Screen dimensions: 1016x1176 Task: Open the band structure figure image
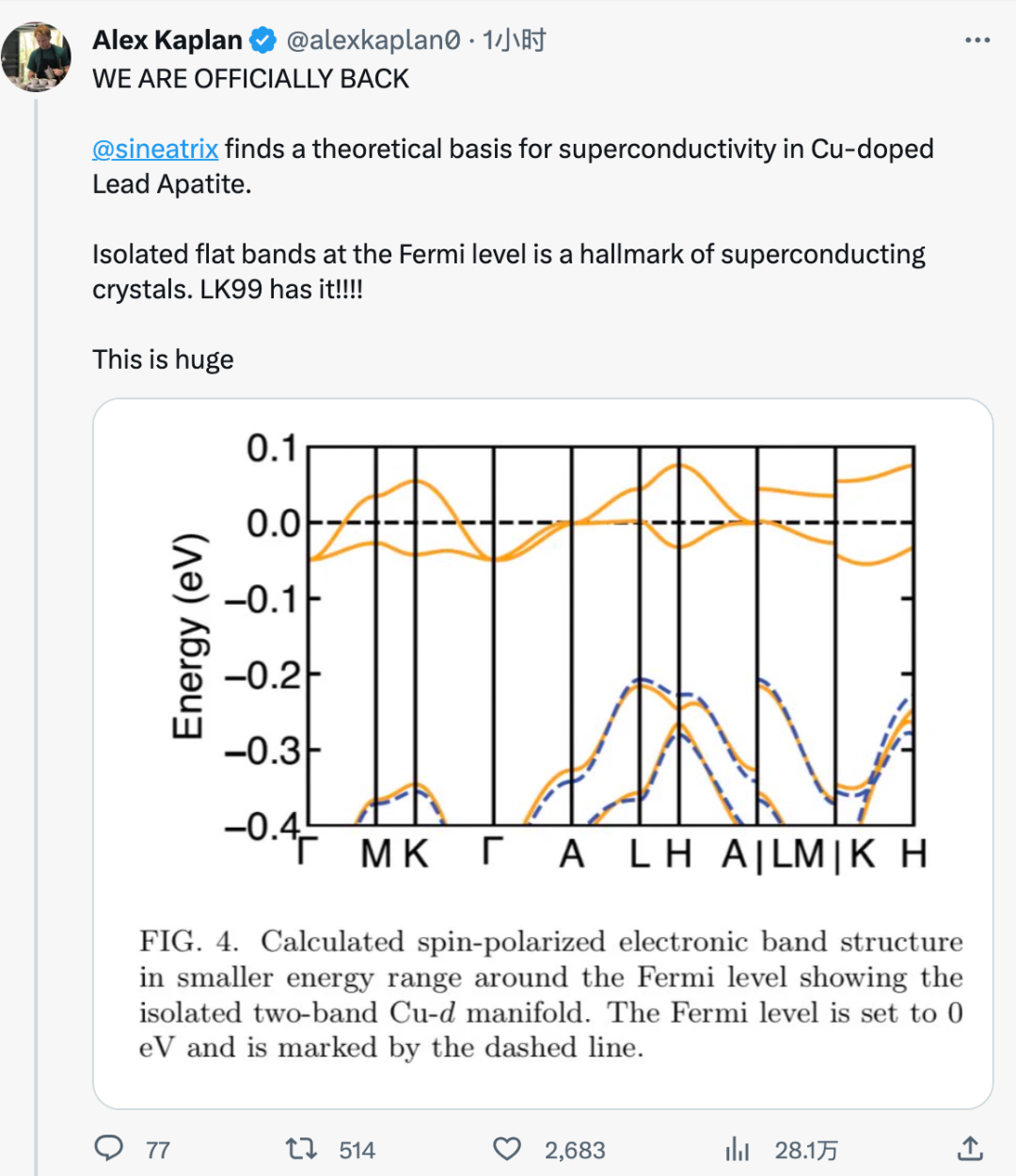pos(543,753)
